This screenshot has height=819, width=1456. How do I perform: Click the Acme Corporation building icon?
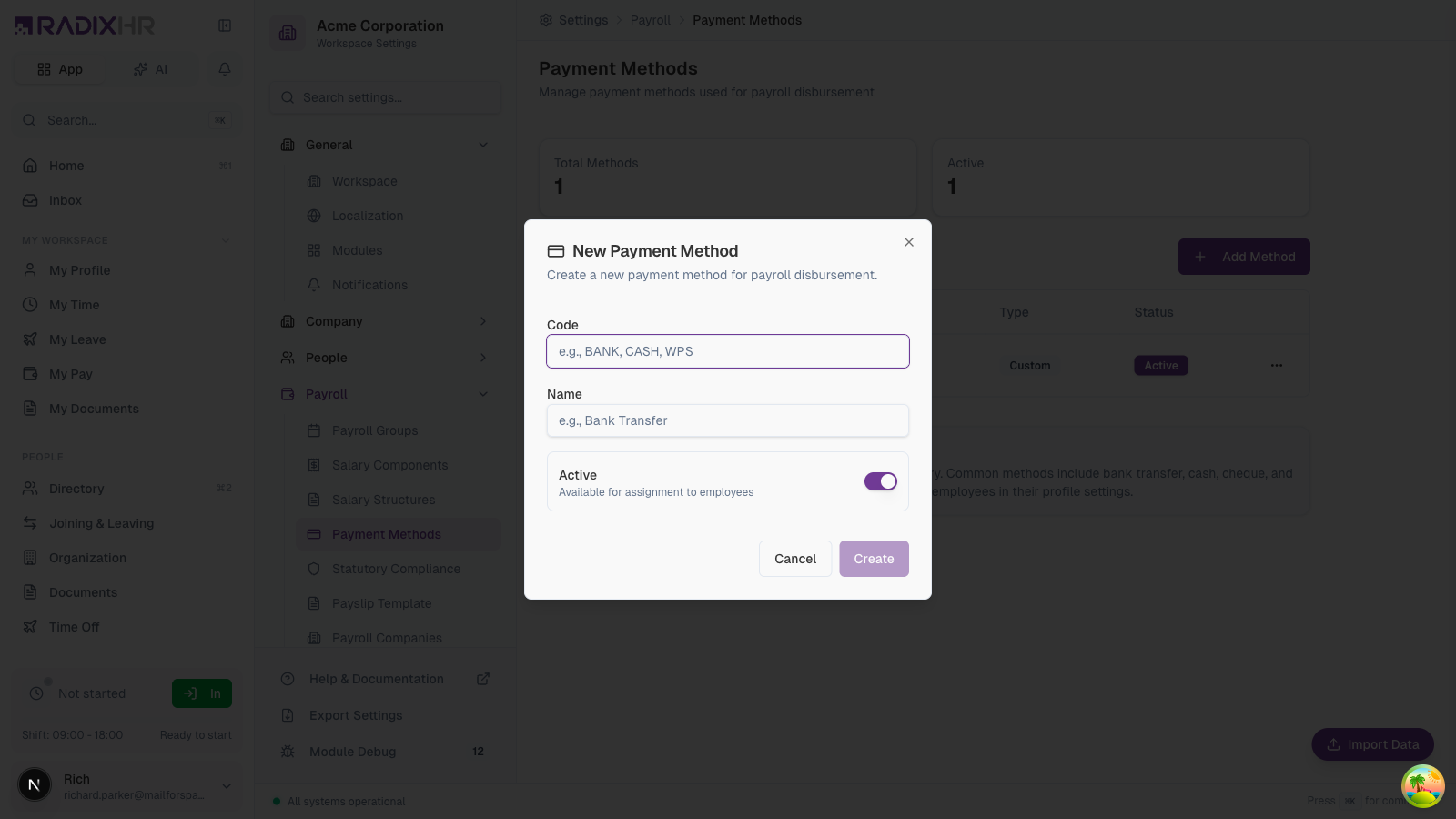pyautogui.click(x=288, y=33)
